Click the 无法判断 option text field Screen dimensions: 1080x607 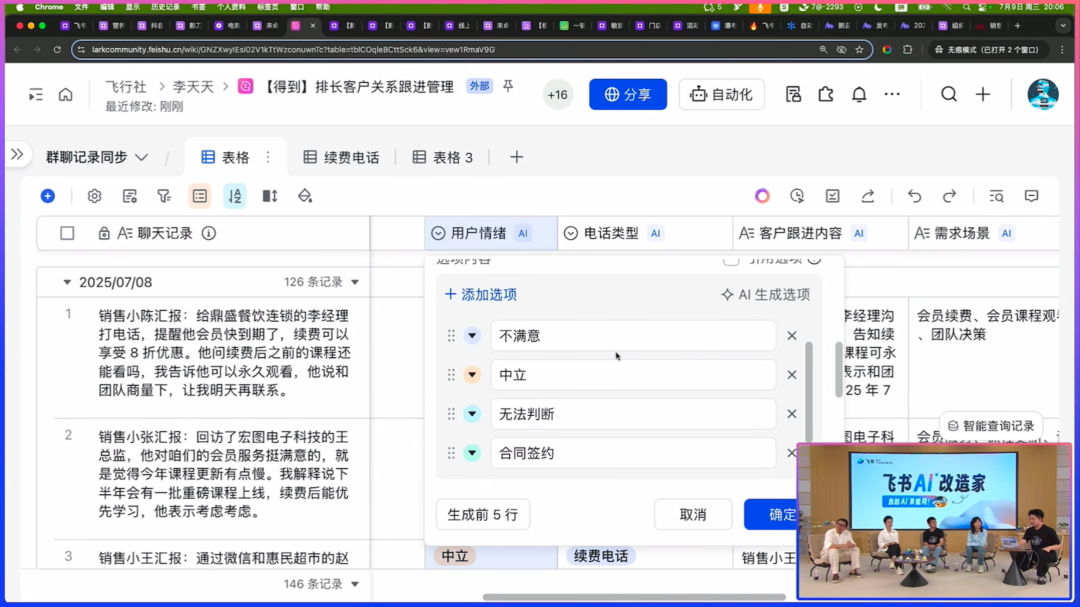click(x=632, y=414)
